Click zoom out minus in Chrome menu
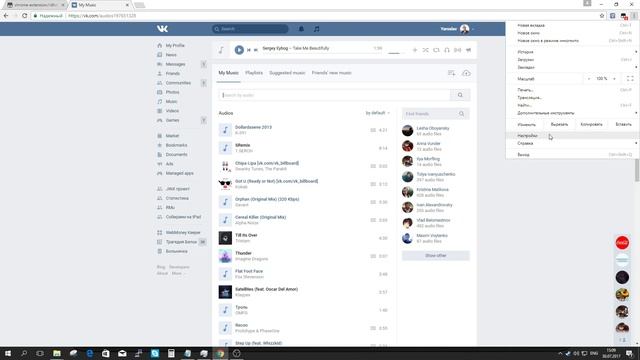Viewport: 640px width, 360px height. [589, 78]
